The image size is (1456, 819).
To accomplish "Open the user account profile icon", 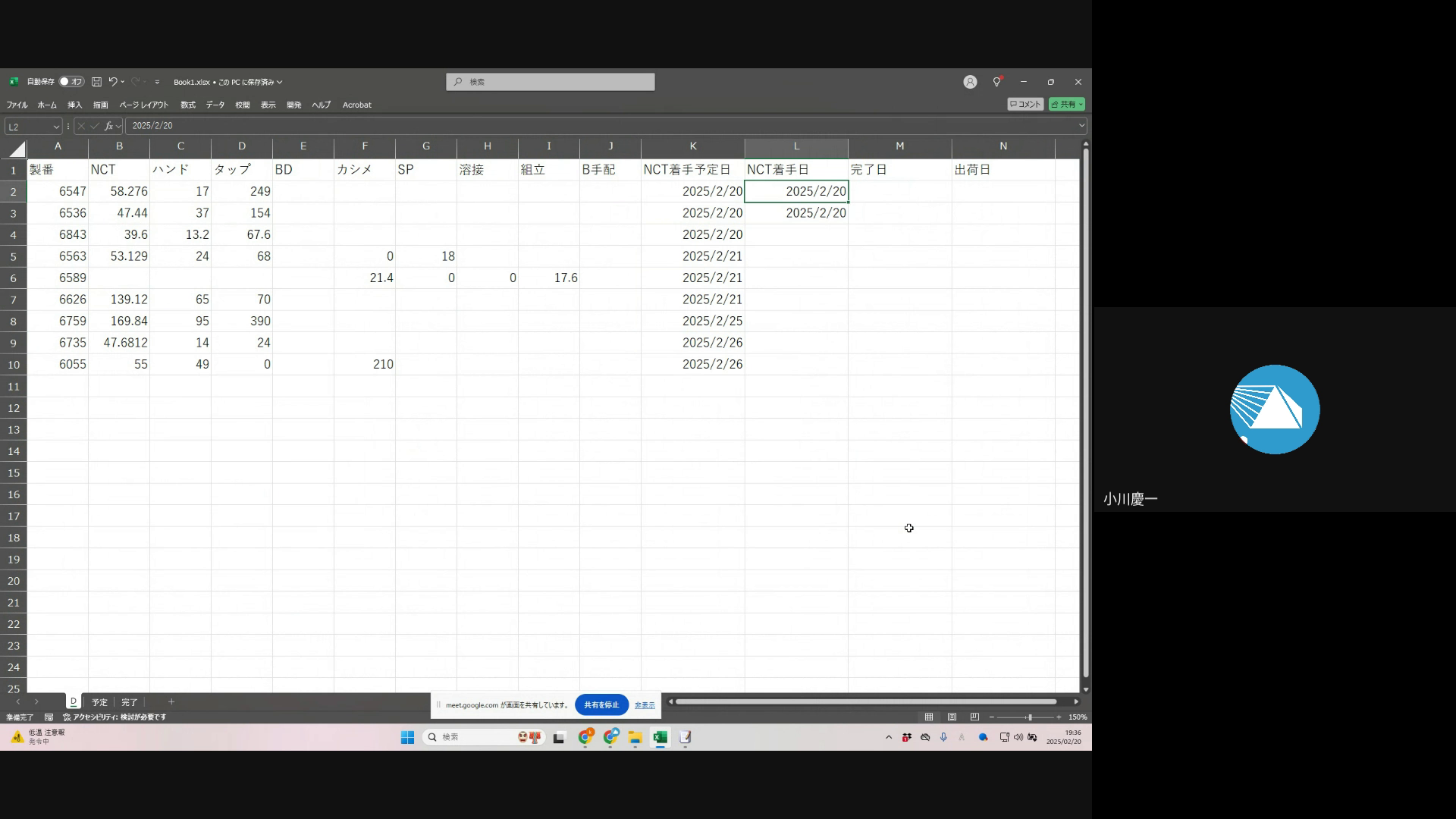I will coord(970,82).
